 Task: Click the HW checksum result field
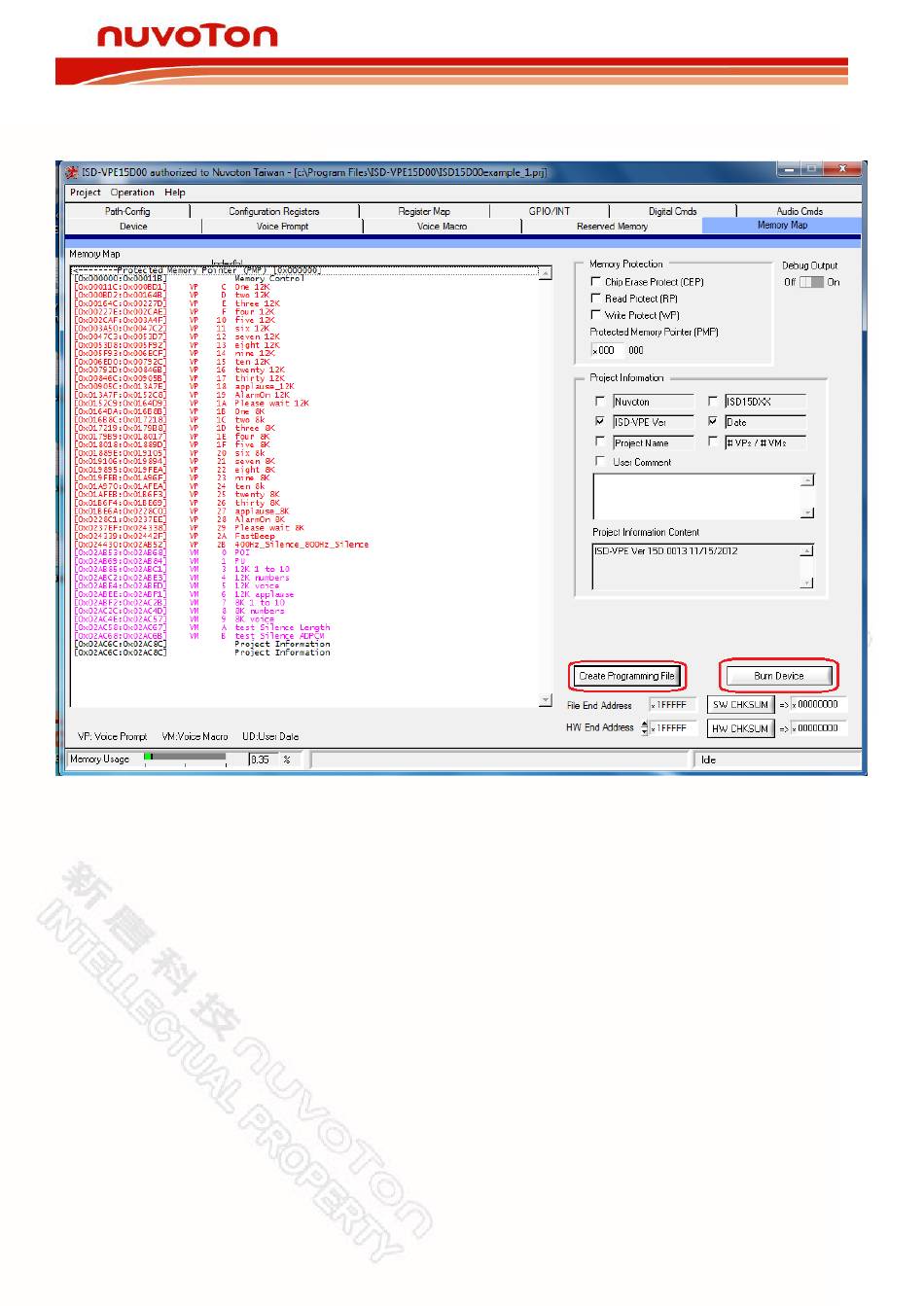coord(819,728)
